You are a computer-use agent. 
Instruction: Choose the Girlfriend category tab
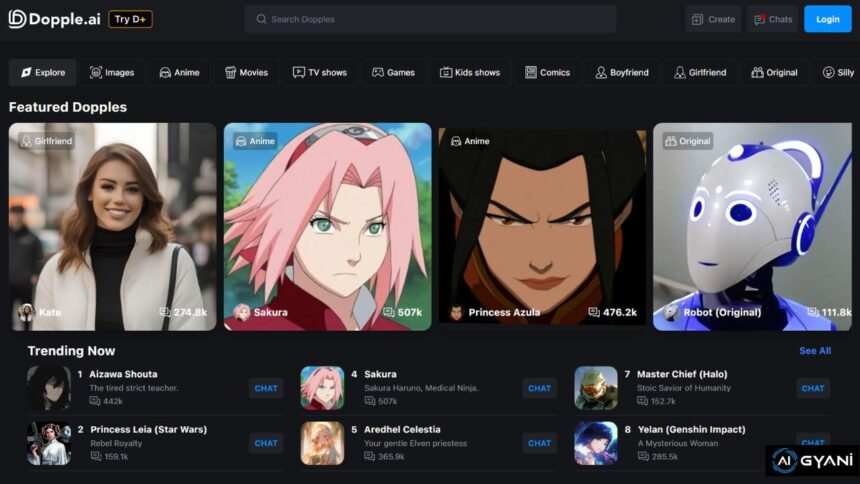[700, 72]
